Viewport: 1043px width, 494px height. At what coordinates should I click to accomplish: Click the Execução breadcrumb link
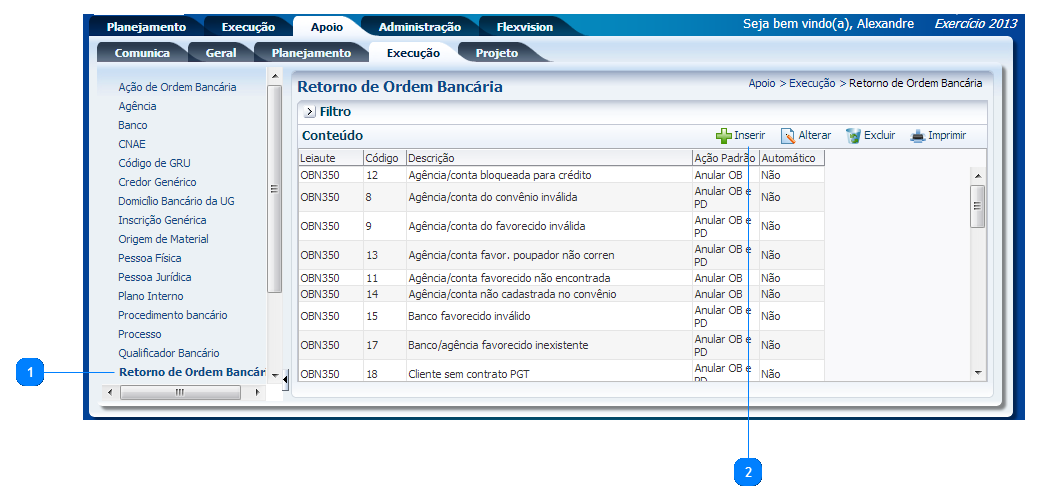tap(812, 84)
